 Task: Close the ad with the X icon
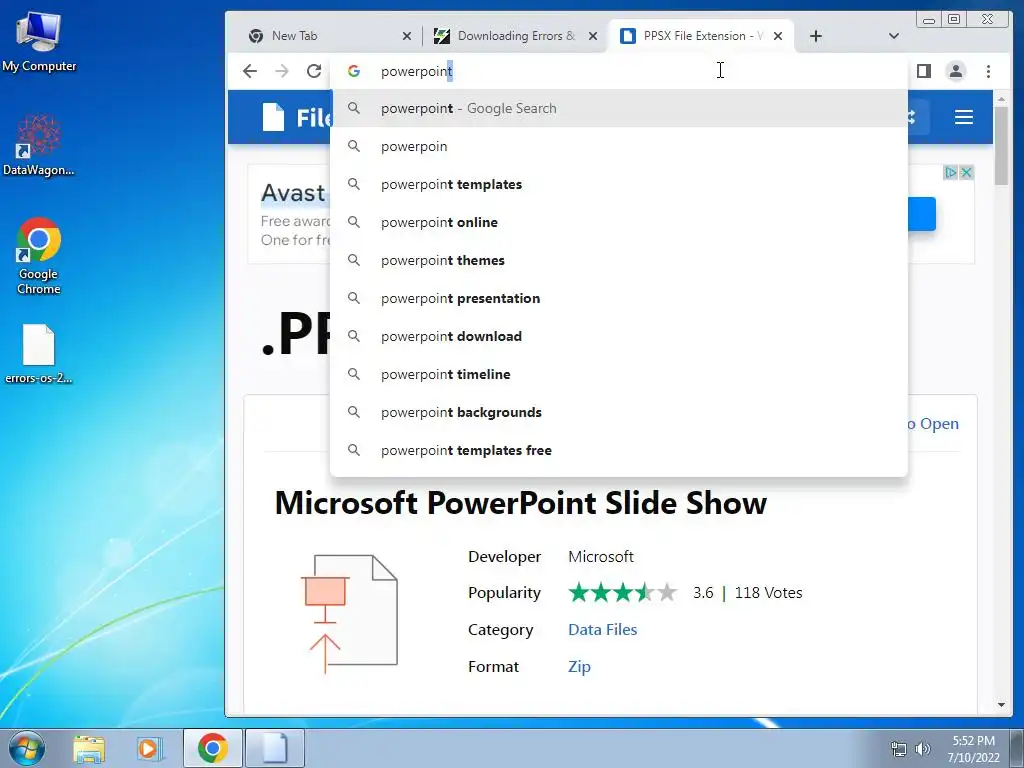[x=967, y=172]
